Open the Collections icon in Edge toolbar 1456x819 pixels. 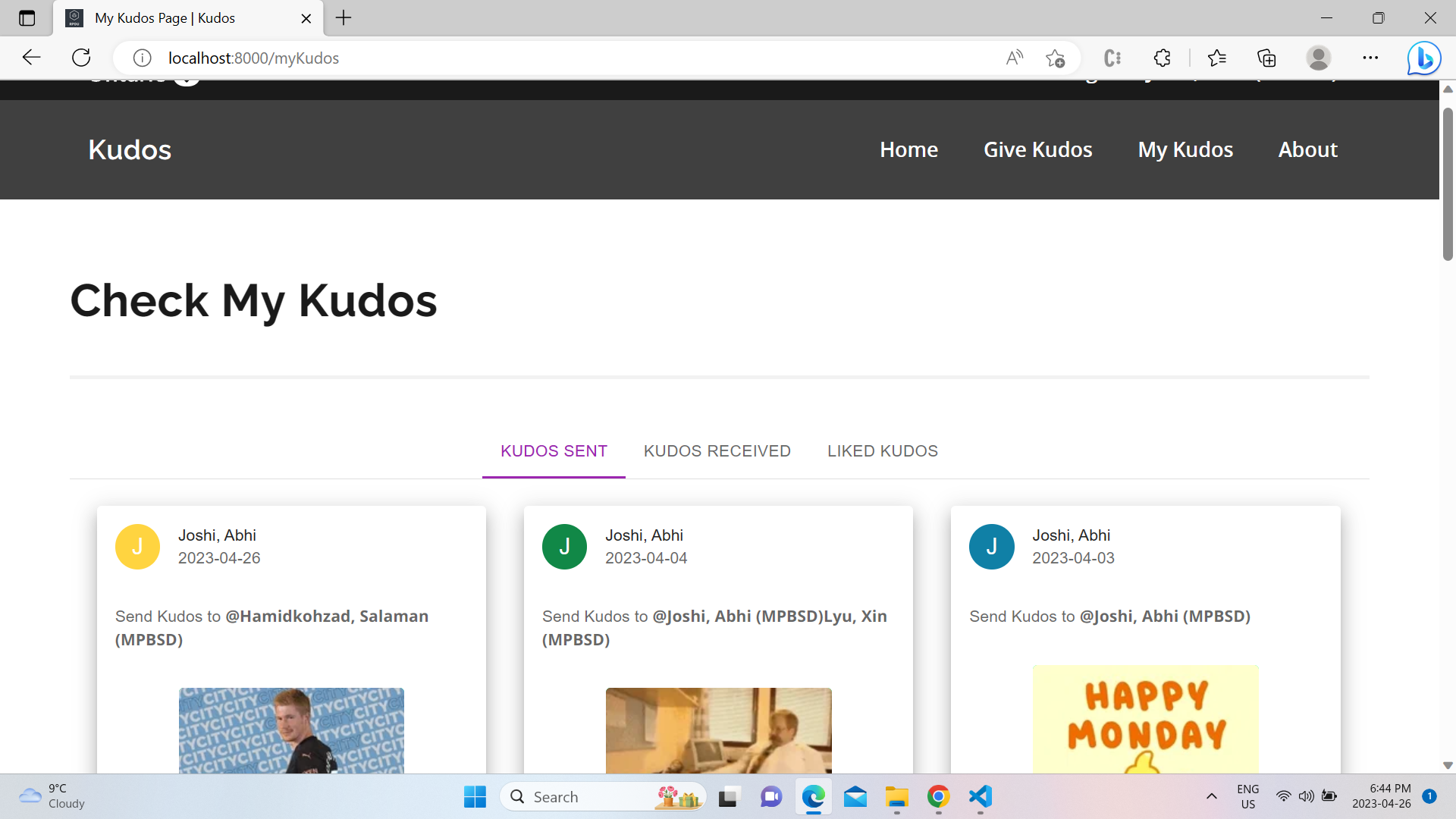1266,58
